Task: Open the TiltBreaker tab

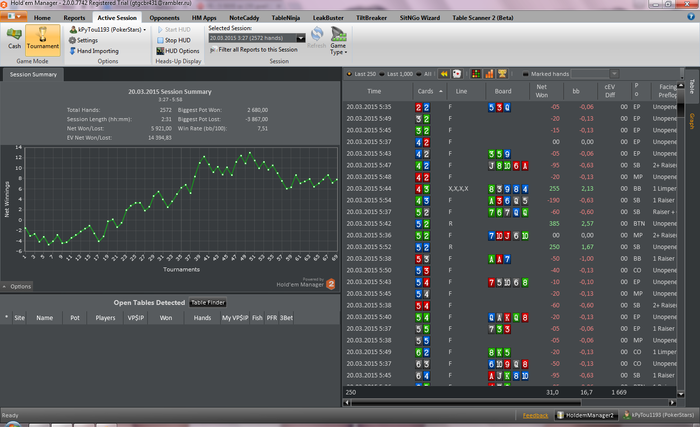Action: (371, 18)
